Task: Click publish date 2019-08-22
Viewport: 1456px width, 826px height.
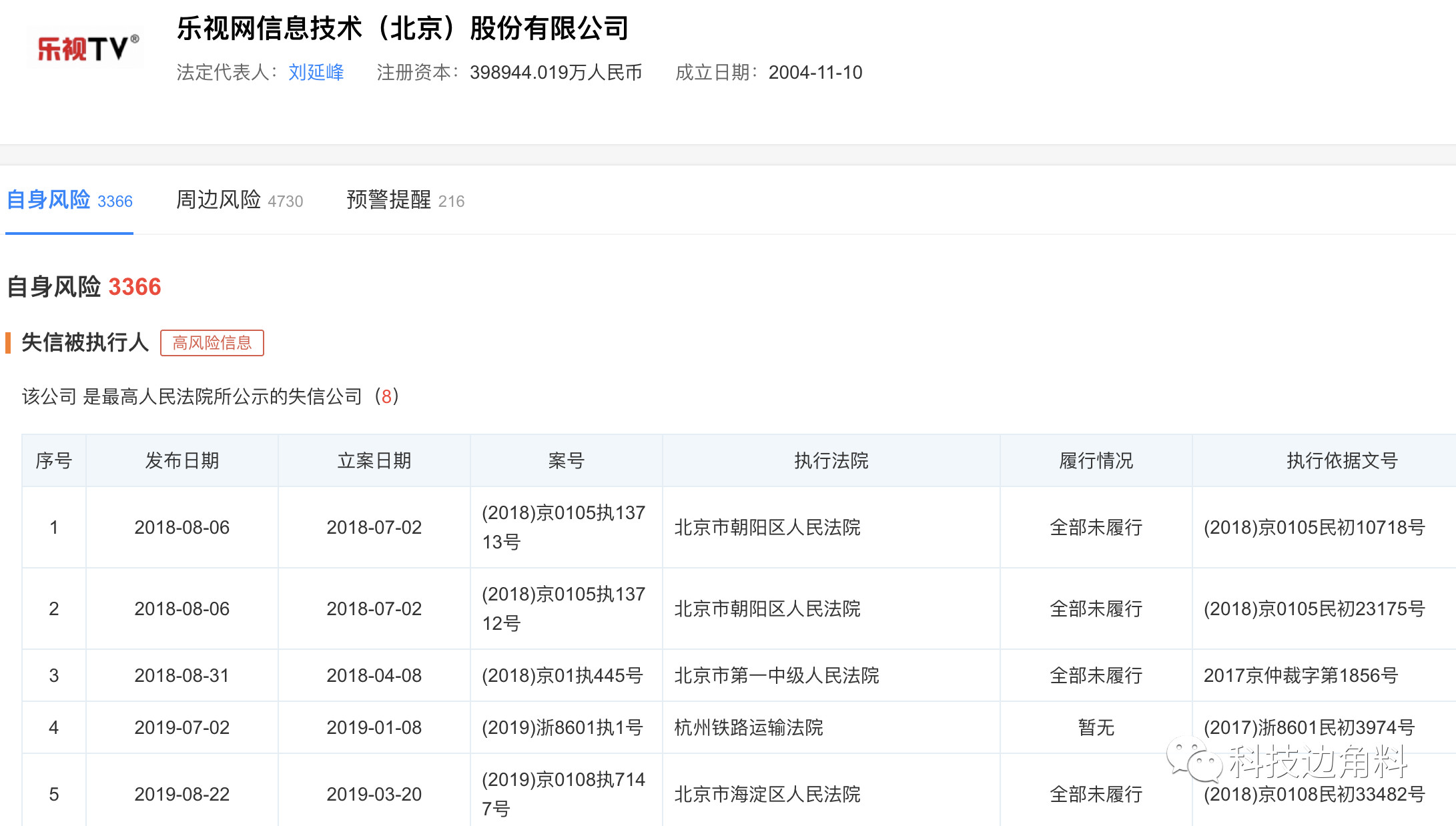Action: point(182,794)
